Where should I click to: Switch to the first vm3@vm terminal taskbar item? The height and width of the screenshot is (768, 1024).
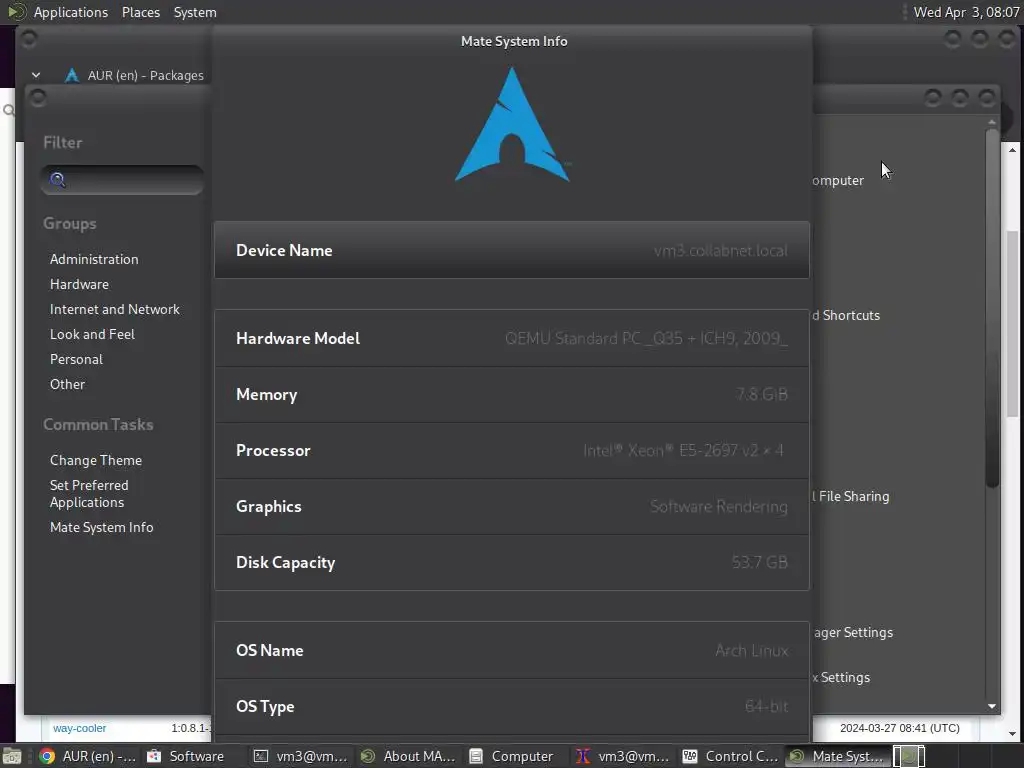click(x=300, y=756)
